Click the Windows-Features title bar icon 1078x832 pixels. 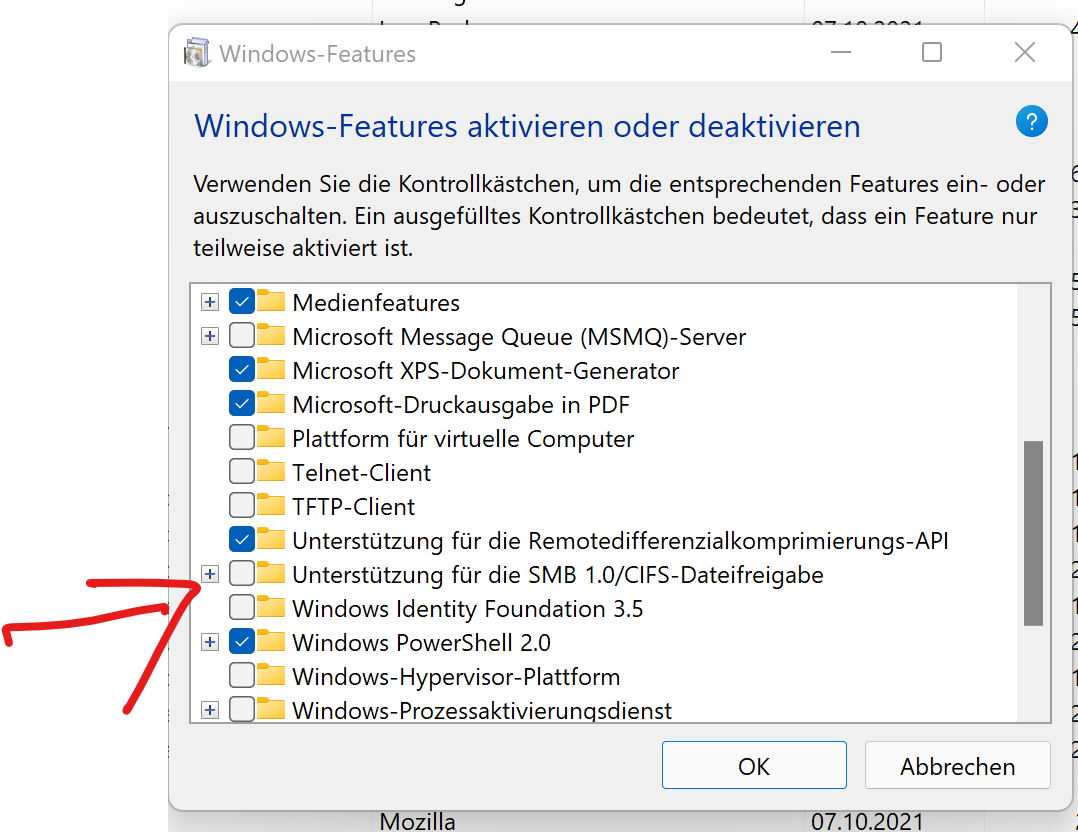click(x=198, y=53)
